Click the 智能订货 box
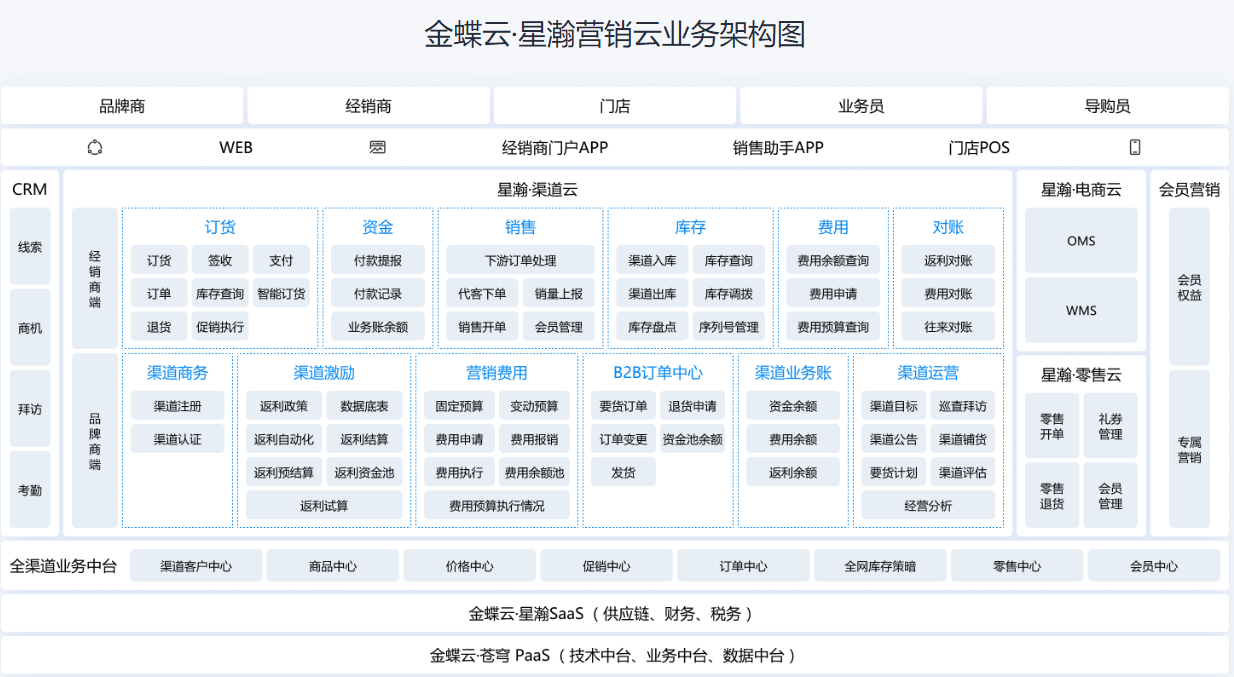 point(281,294)
